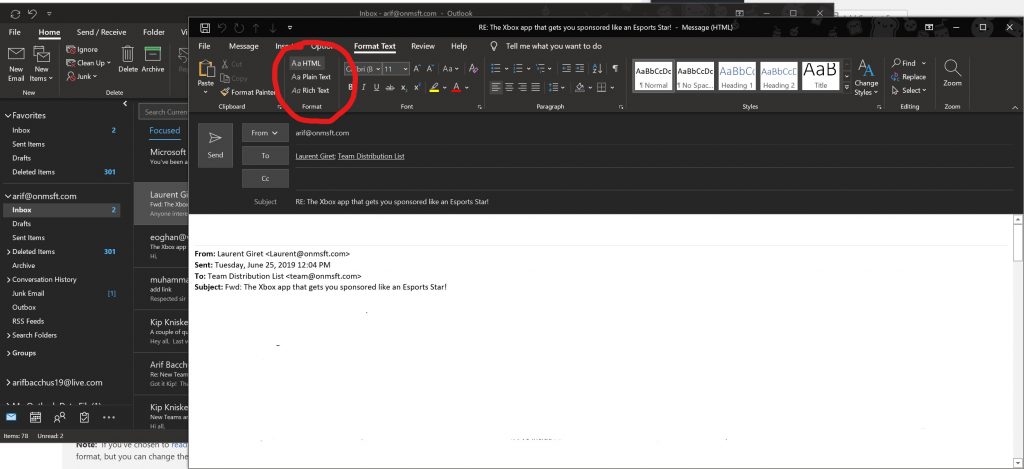Image resolution: width=1024 pixels, height=469 pixels.
Task: Apply strikethrough formatting
Action: pos(390,88)
